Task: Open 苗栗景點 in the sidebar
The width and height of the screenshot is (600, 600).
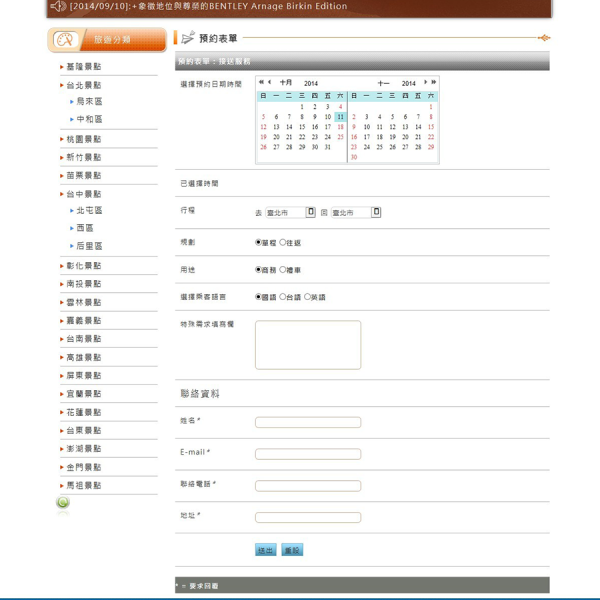Action: (84, 176)
